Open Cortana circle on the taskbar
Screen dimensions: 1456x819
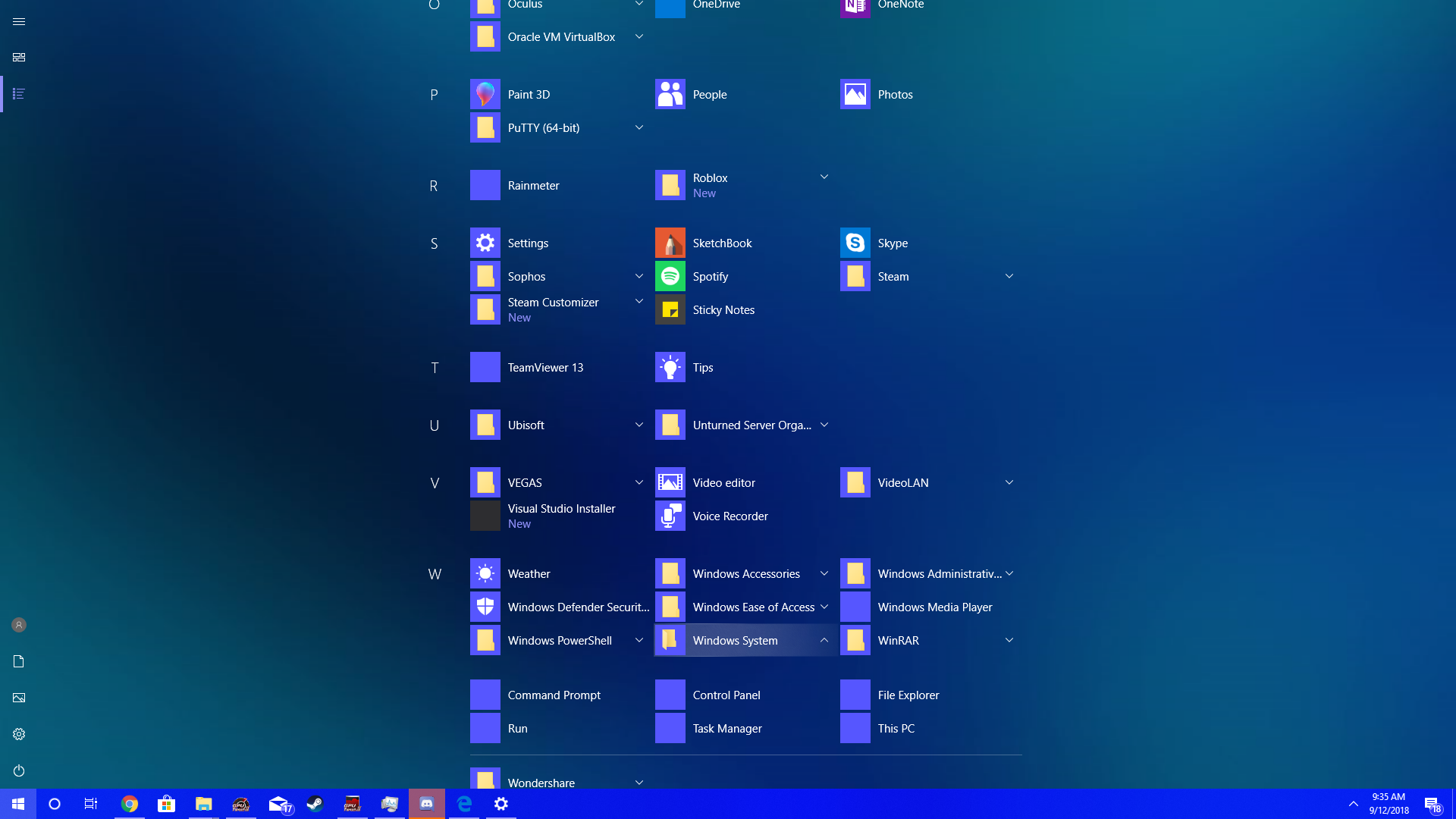pos(55,804)
